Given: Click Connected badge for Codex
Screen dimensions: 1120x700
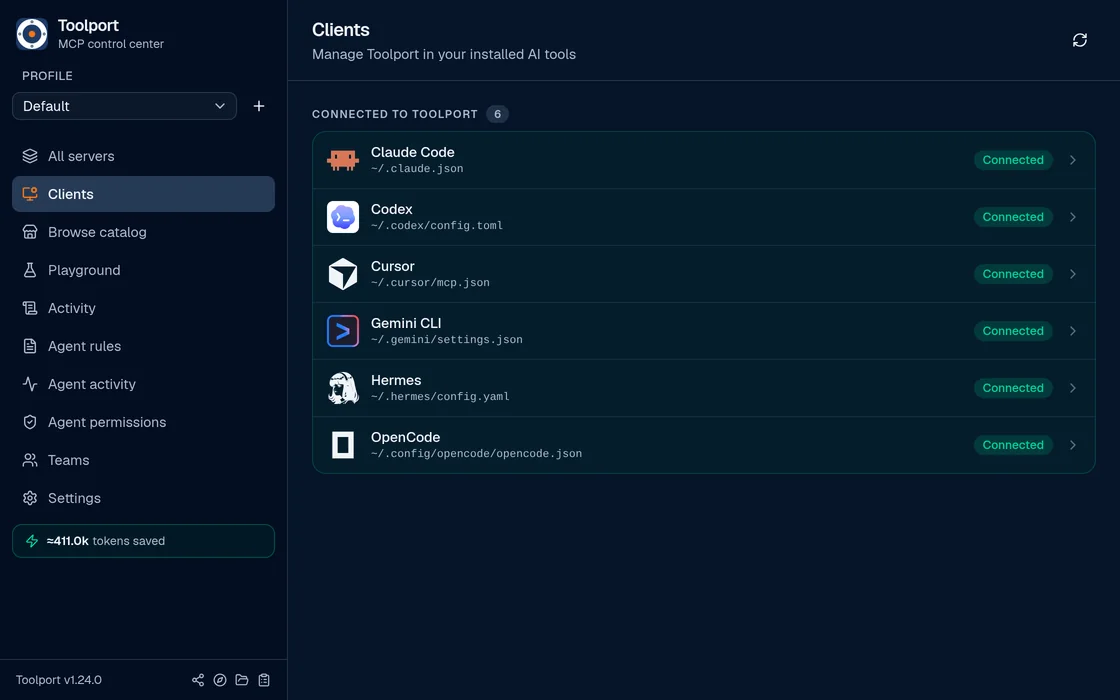Looking at the screenshot, I should click(x=1013, y=217).
